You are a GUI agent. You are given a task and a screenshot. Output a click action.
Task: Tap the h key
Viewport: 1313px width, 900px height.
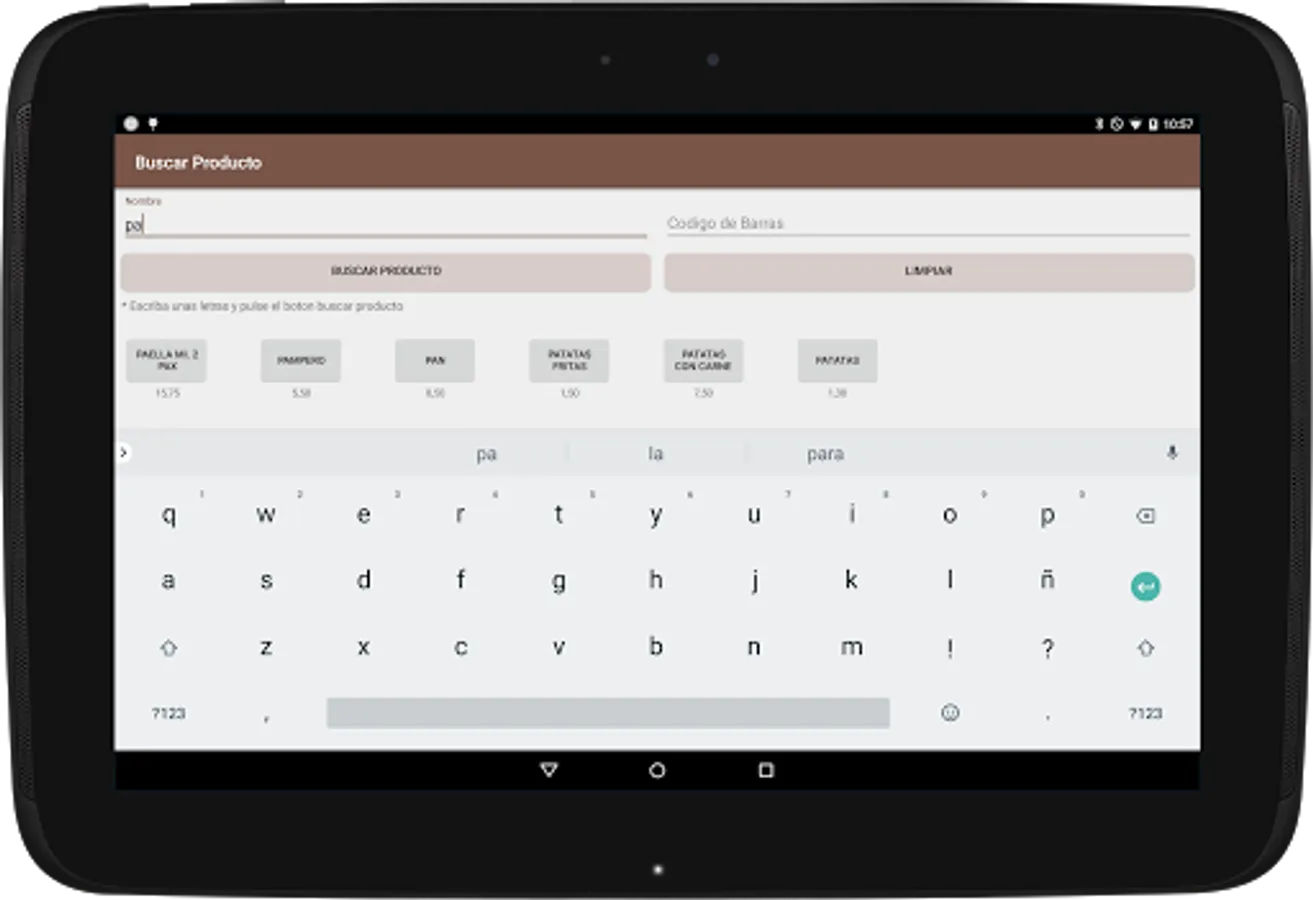pyautogui.click(x=656, y=581)
